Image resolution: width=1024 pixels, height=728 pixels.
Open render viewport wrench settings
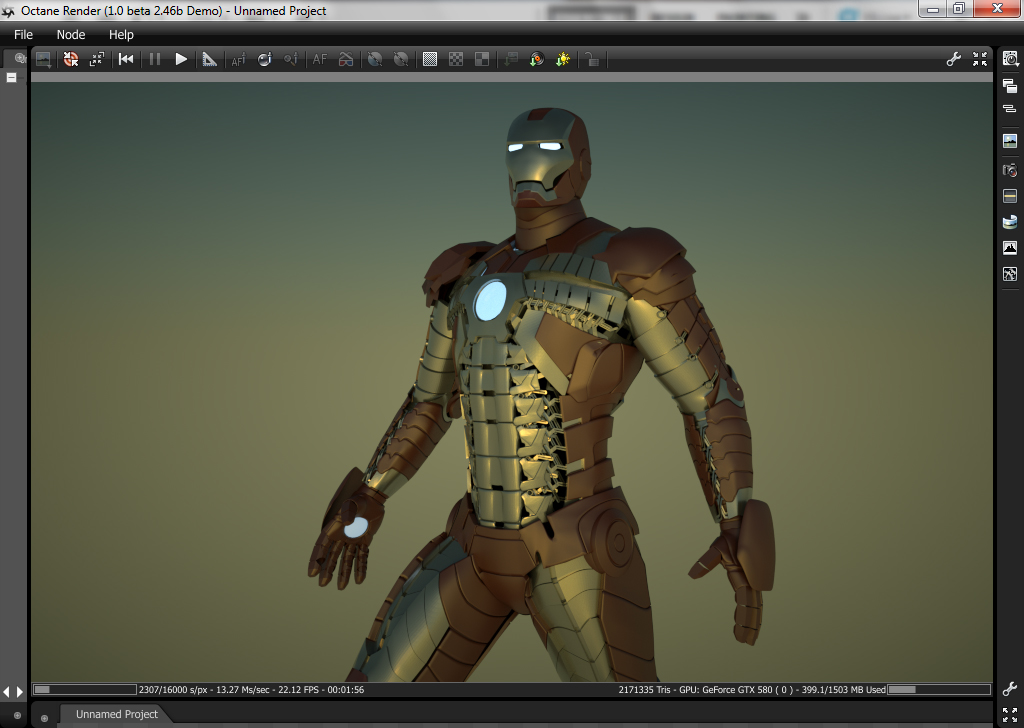[x=953, y=59]
